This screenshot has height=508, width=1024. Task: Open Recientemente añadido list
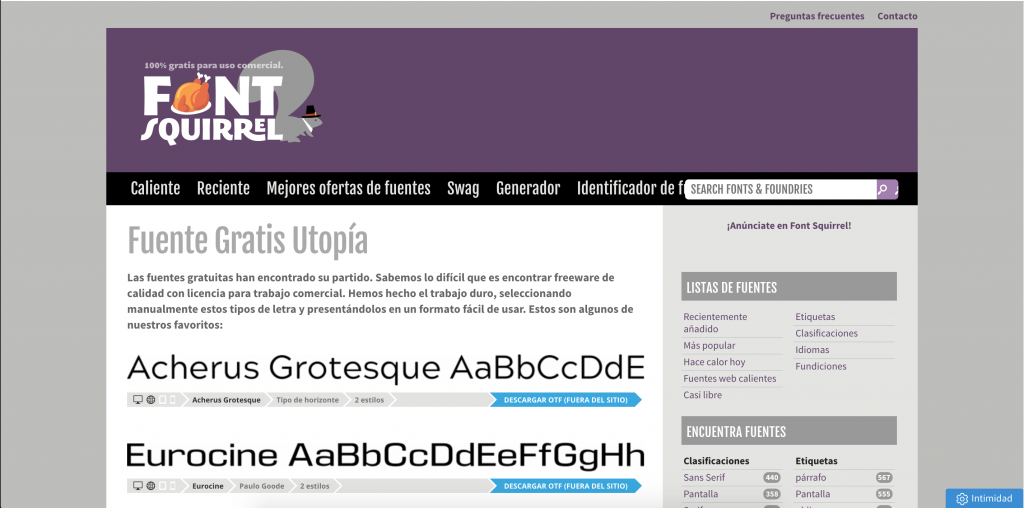[x=716, y=323]
